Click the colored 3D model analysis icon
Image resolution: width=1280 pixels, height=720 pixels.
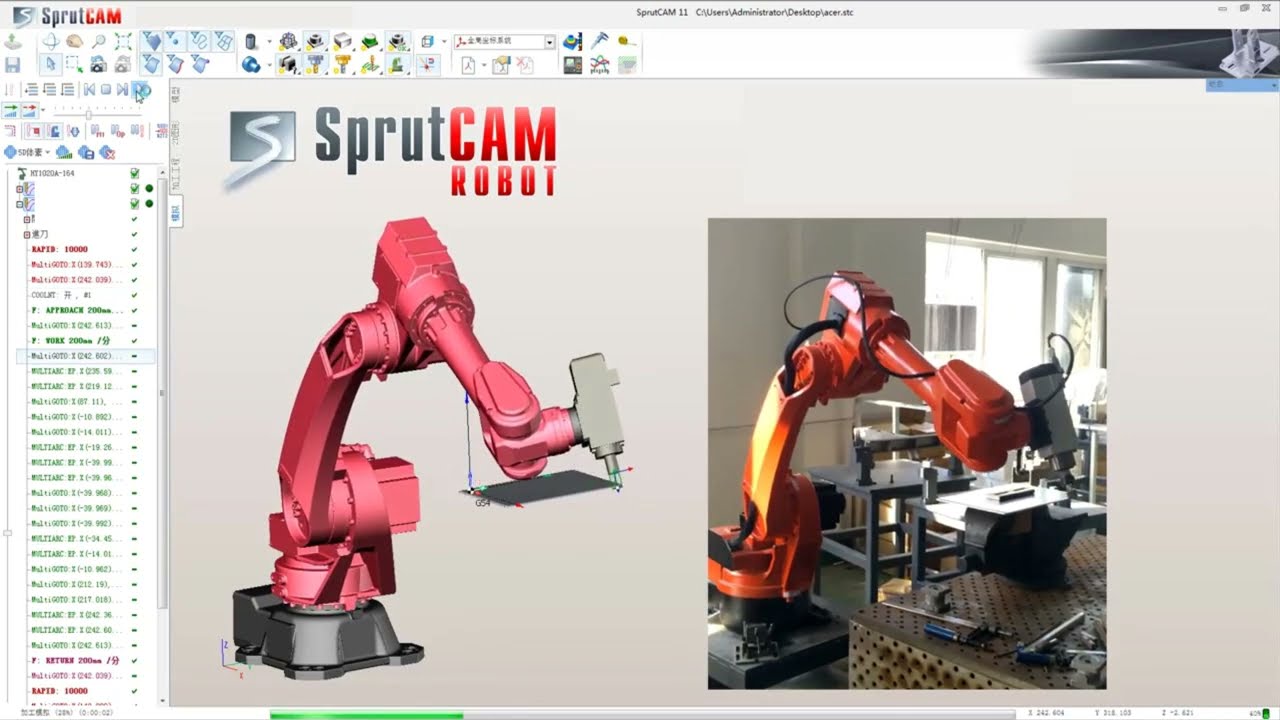(x=572, y=41)
